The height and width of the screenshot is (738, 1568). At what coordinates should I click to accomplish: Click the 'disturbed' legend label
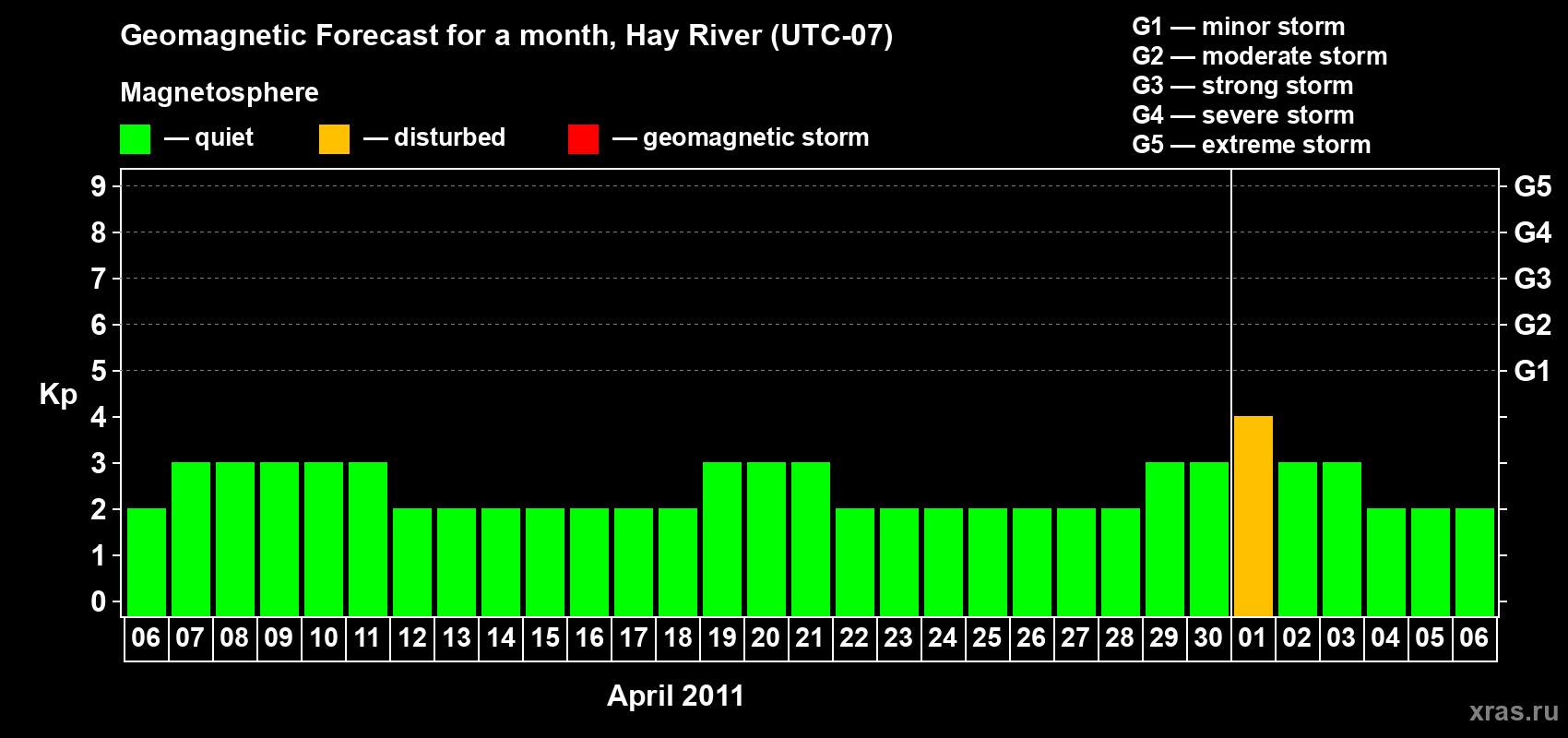(x=449, y=137)
